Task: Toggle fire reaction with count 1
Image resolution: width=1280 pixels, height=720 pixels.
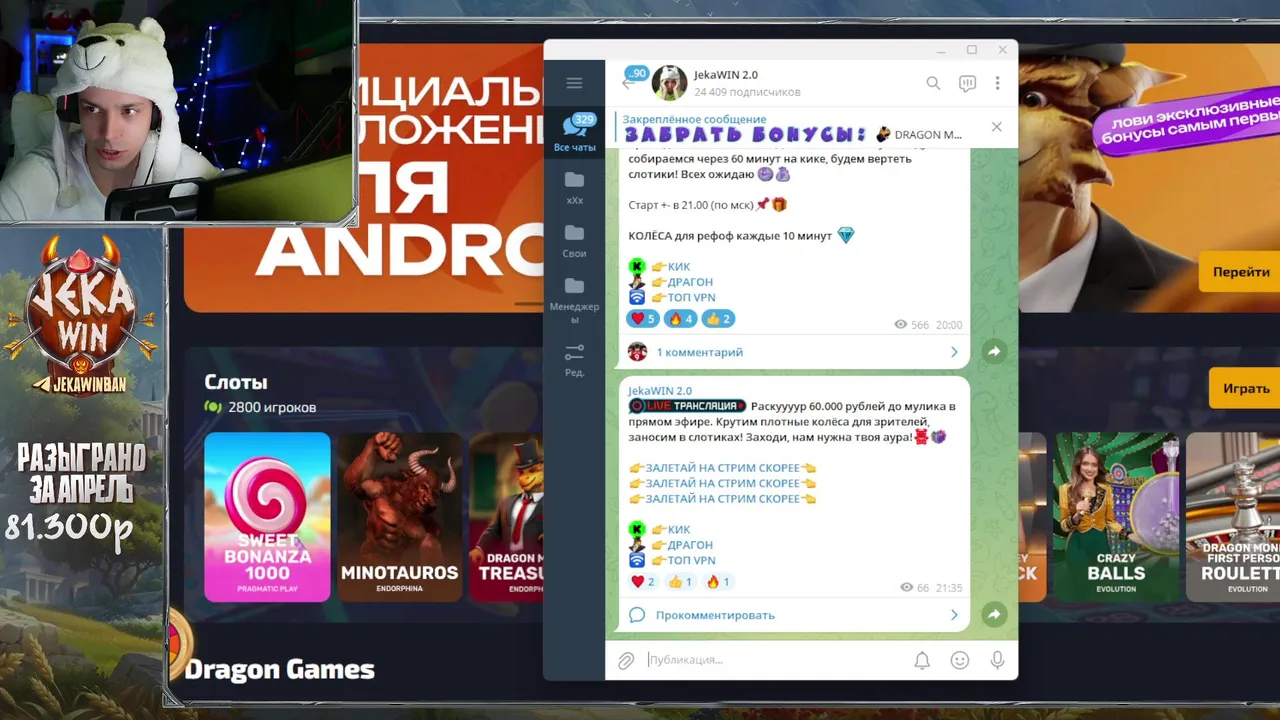Action: [x=718, y=581]
